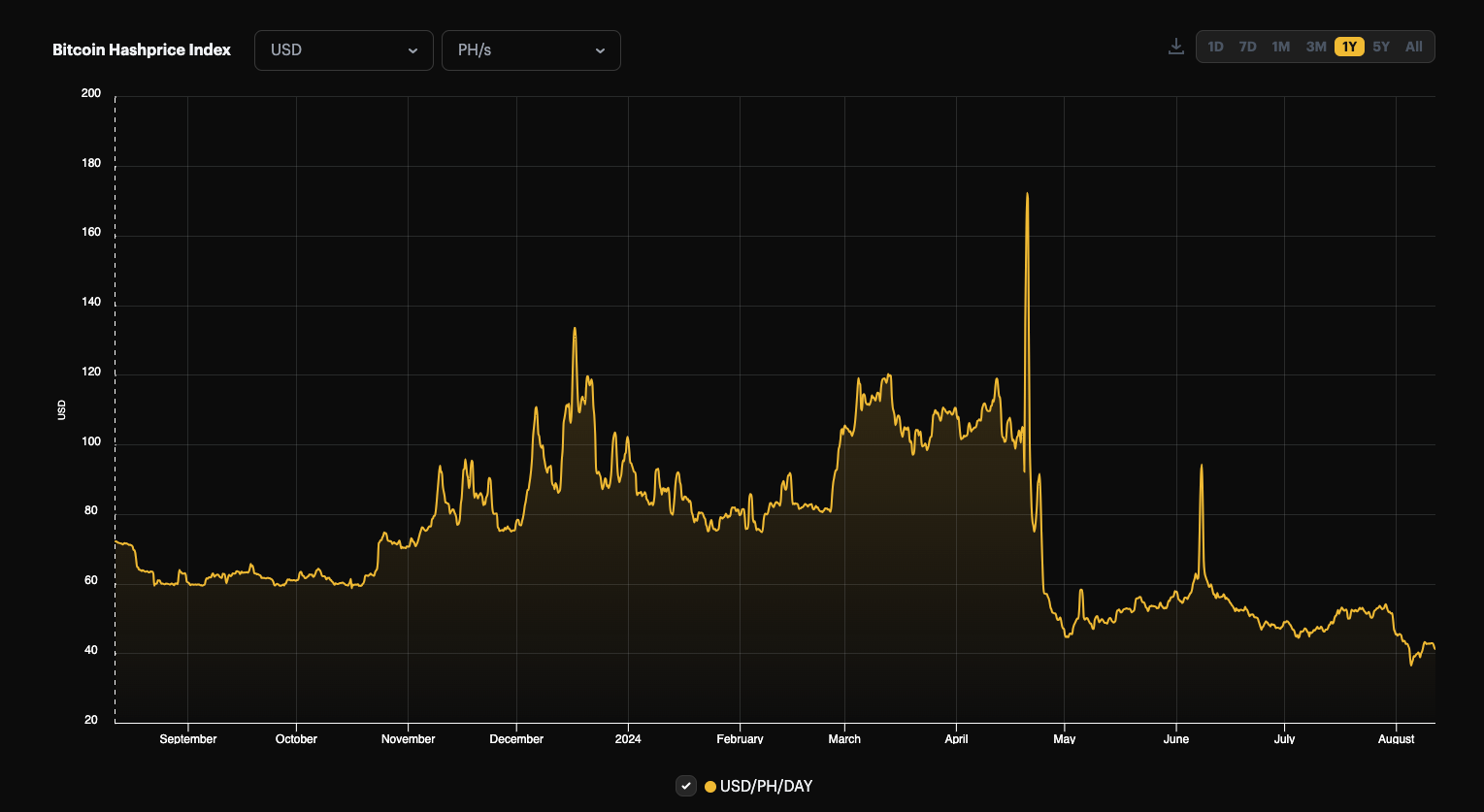Click the 2024 label on the time axis
The width and height of the screenshot is (1484, 812).
point(627,738)
